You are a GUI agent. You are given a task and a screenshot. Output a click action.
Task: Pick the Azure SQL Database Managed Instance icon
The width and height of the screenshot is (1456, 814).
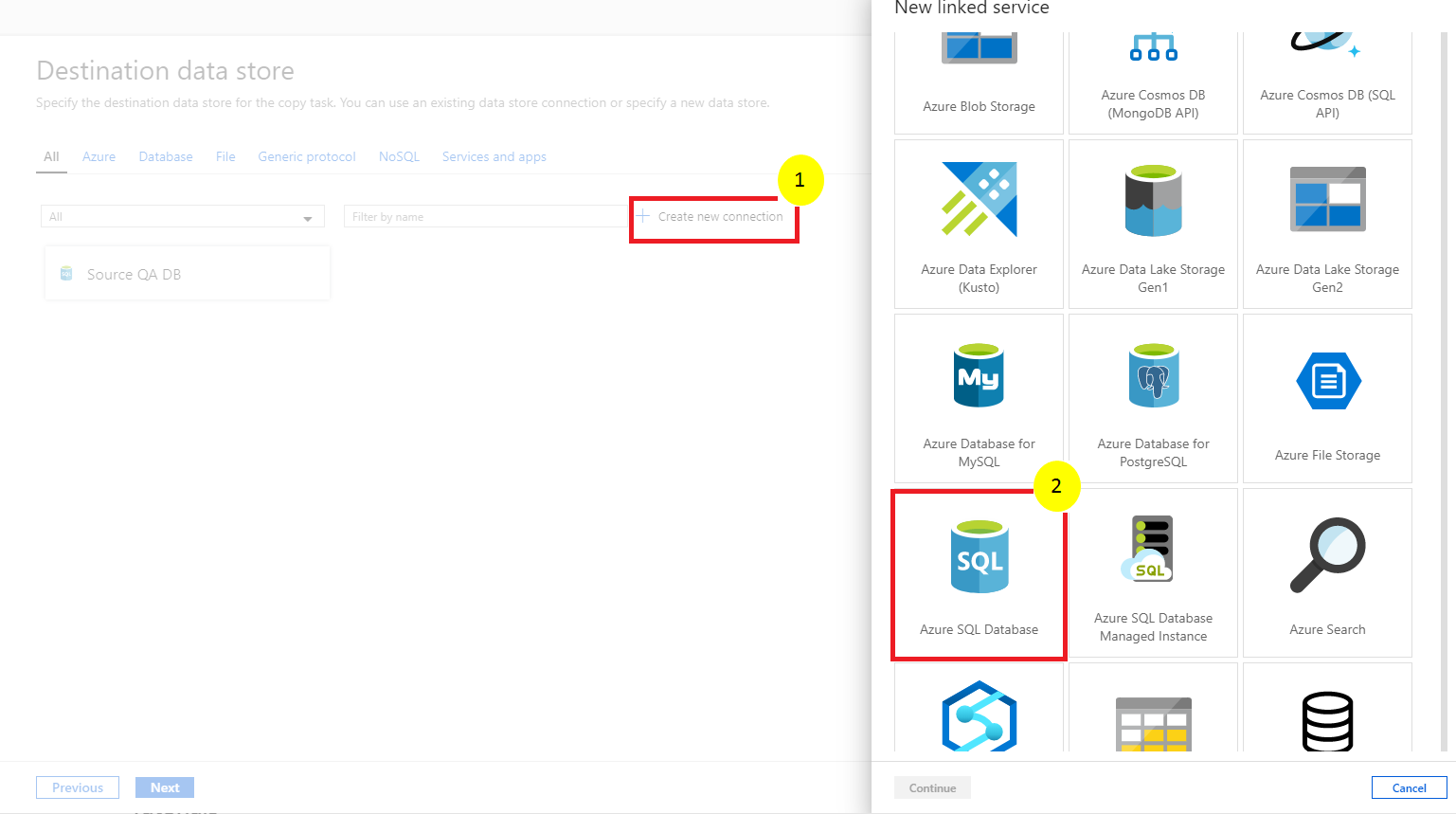click(x=1148, y=549)
